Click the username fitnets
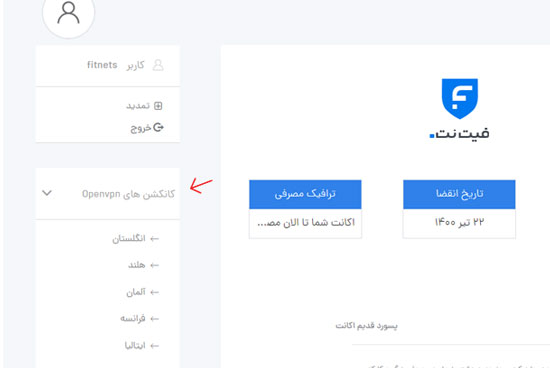The height and width of the screenshot is (368, 550). [102, 65]
